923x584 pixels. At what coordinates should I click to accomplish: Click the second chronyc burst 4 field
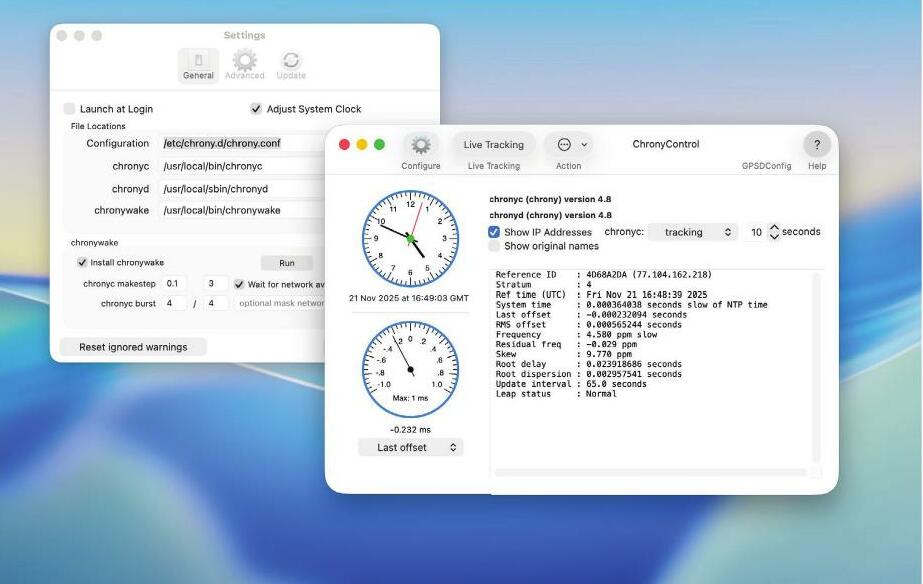tap(214, 303)
